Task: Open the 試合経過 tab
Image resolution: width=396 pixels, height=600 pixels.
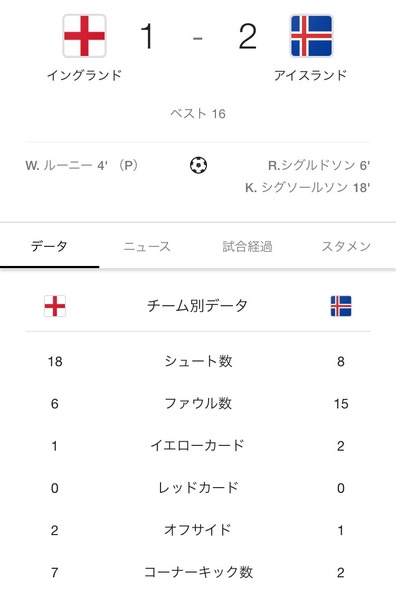Action: (248, 246)
